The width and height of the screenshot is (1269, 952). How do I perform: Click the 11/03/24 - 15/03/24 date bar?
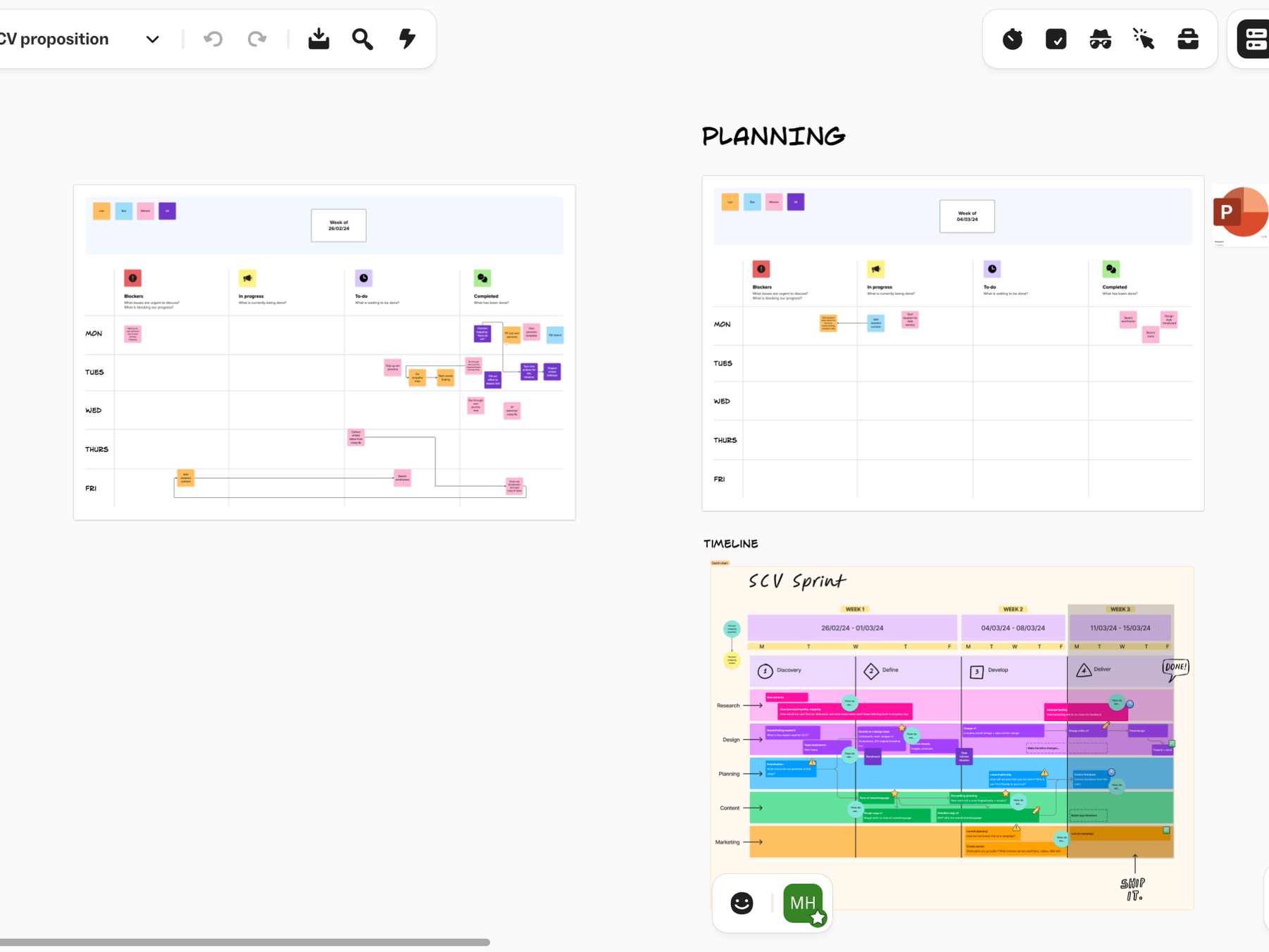coord(1120,627)
